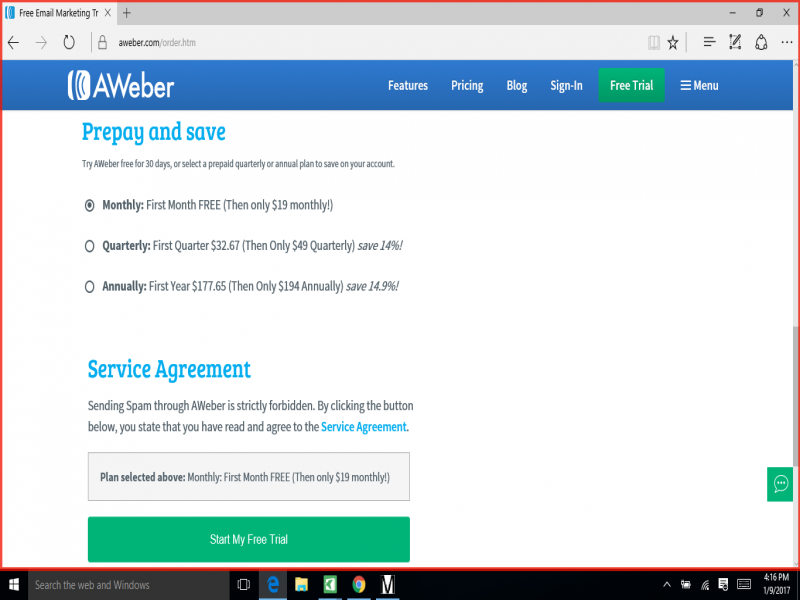Open the Pricing nav link

[467, 85]
